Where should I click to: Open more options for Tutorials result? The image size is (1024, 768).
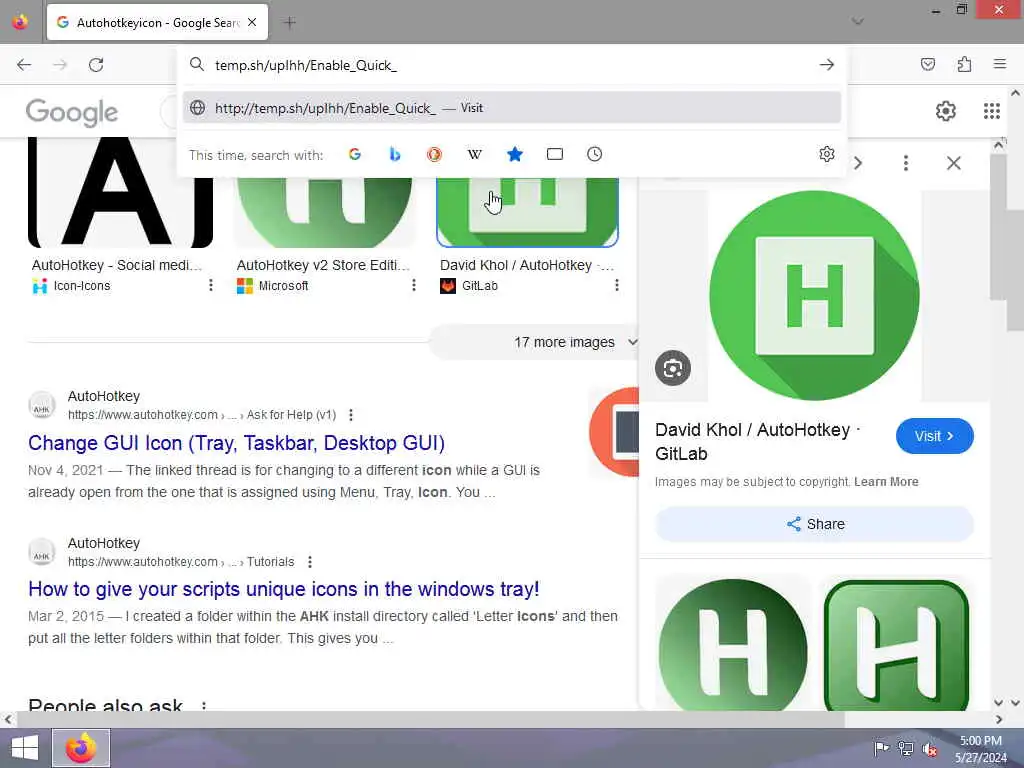tap(310, 562)
